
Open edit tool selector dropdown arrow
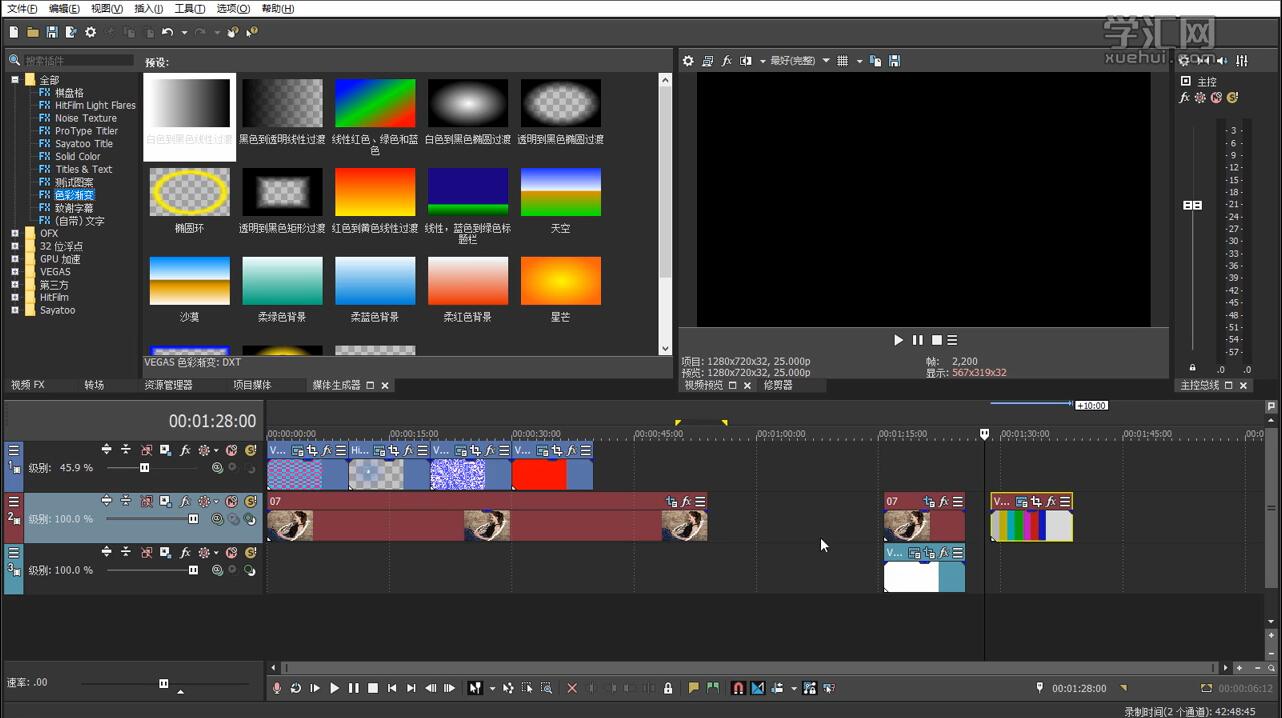(492, 688)
